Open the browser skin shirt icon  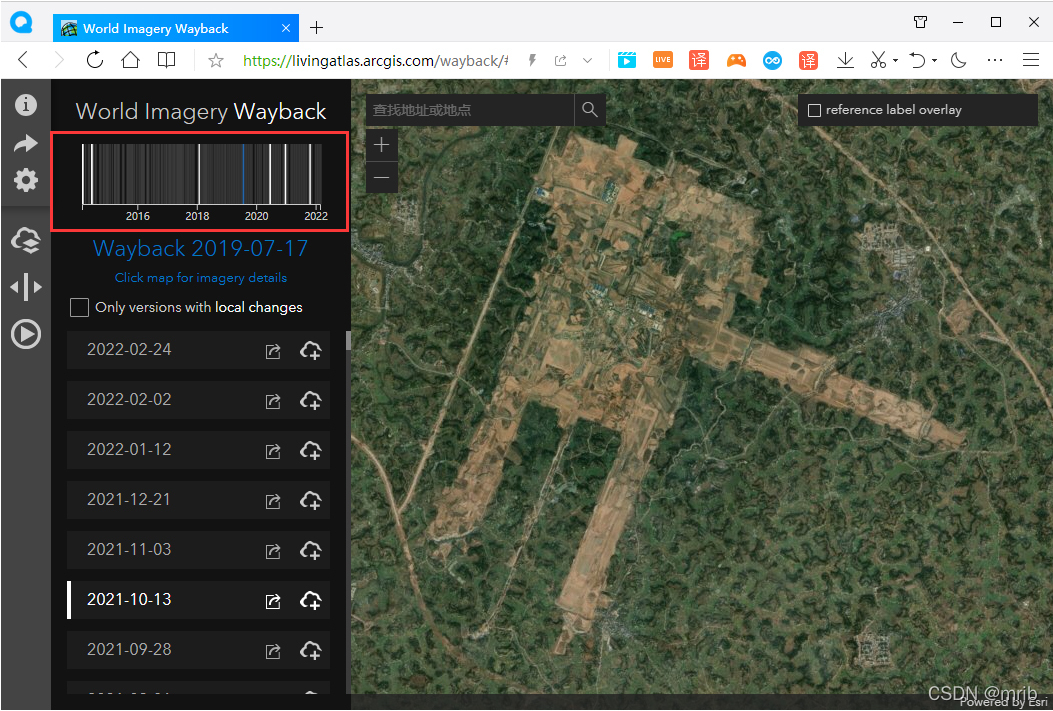tap(921, 22)
